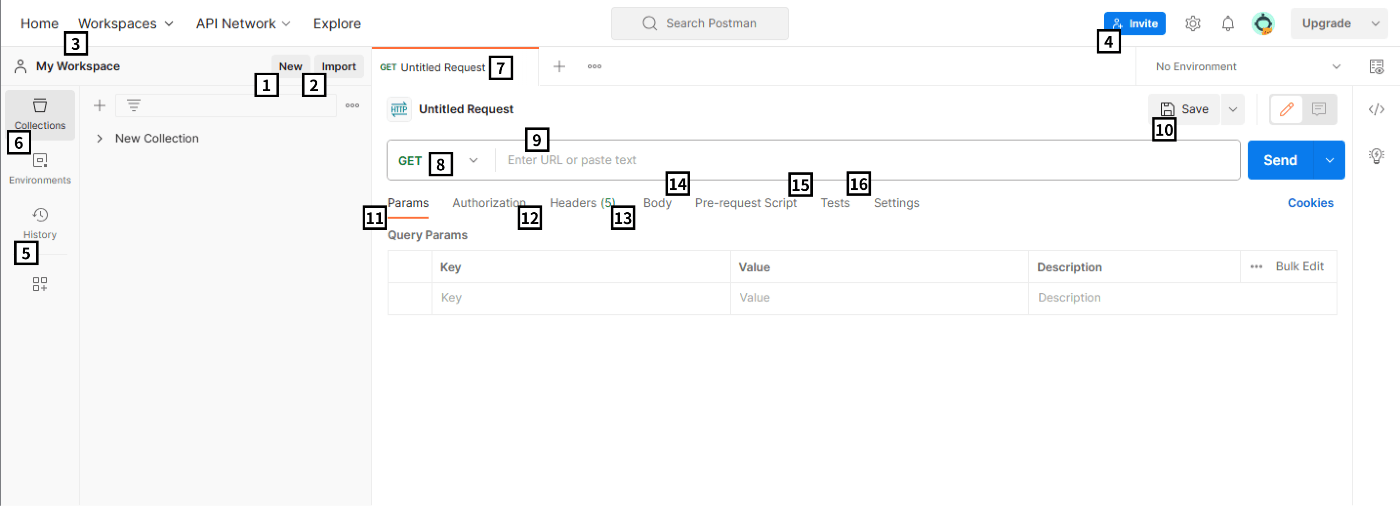Select the Params tab
Screen dimensions: 1400x506
point(408,203)
